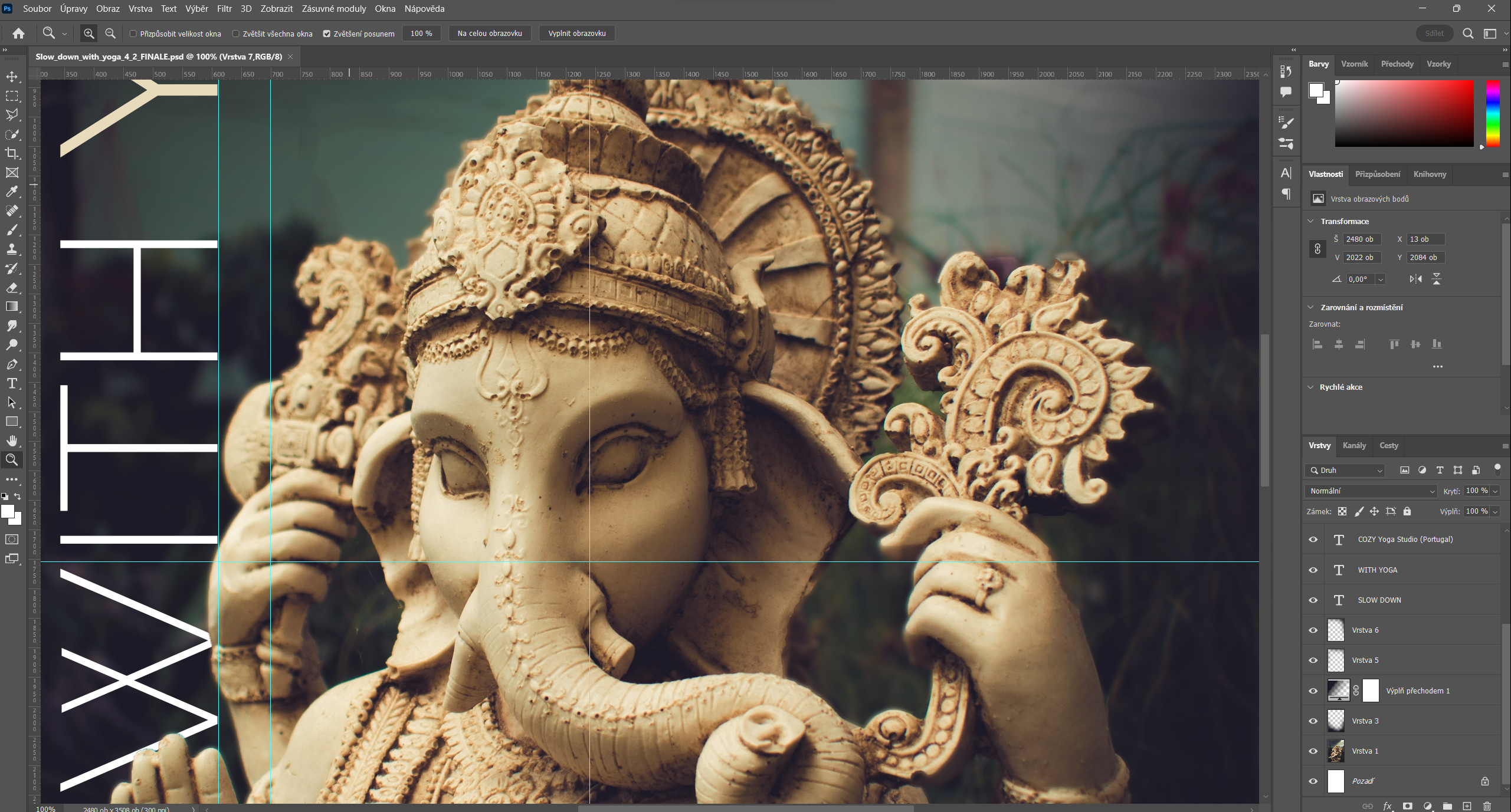The height and width of the screenshot is (812, 1511).
Task: Open the Filtr menu
Action: (224, 9)
